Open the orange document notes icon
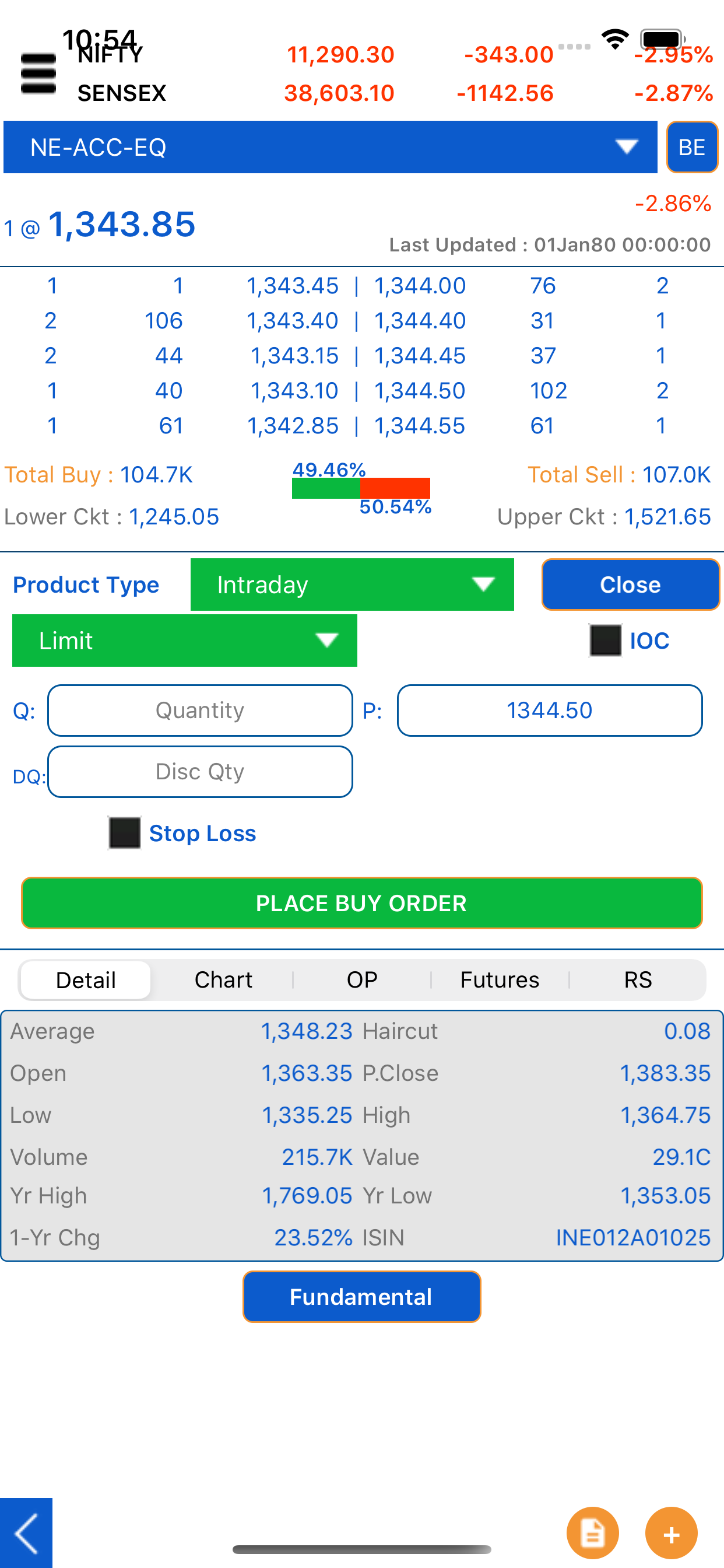Viewport: 724px width, 1568px height. [x=593, y=1534]
